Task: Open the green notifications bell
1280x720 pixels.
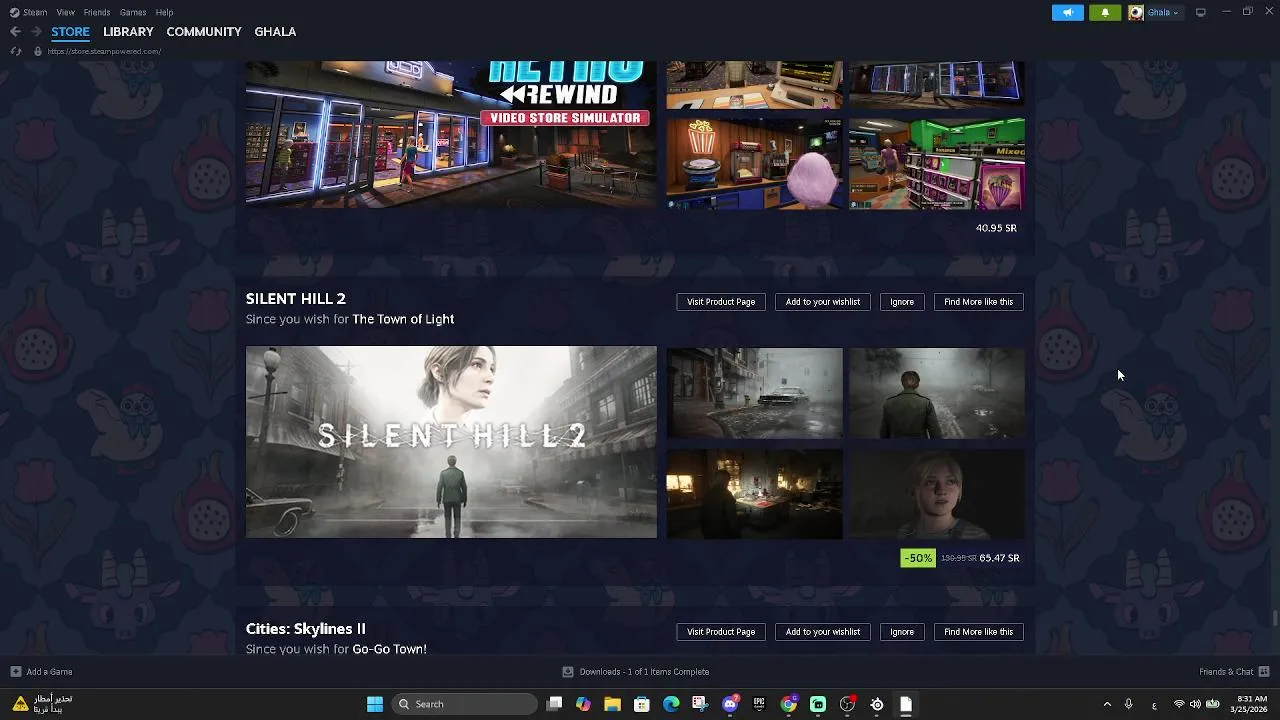Action: tap(1105, 12)
